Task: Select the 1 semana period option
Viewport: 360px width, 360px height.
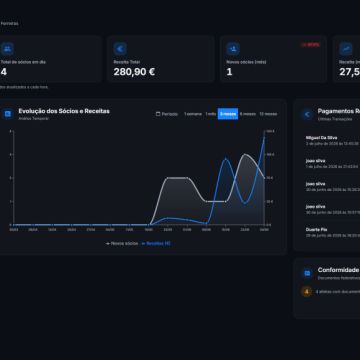Action: [193, 114]
